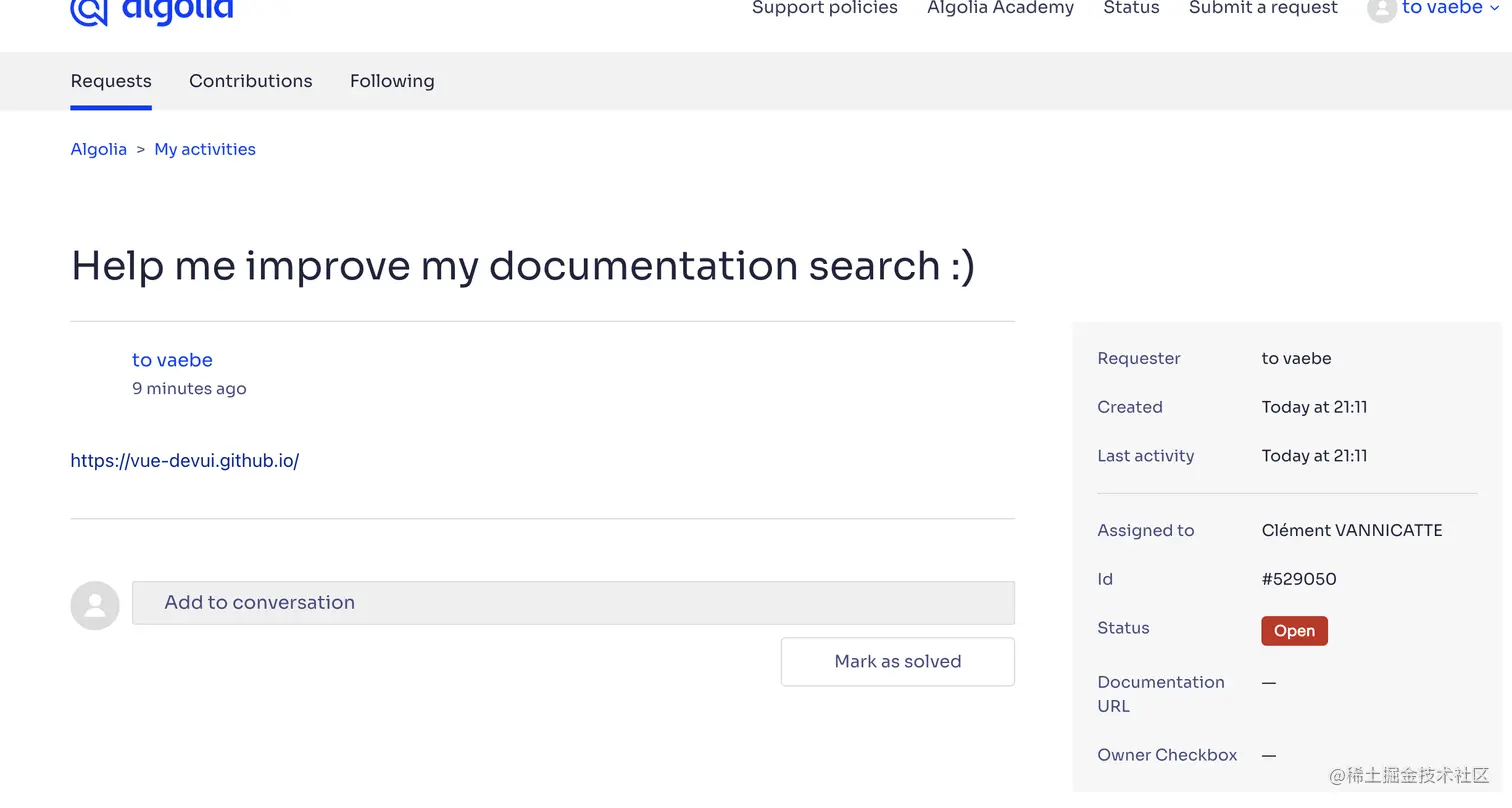Click the Algolia logo
Screen dimensions: 1512x808
152,10
